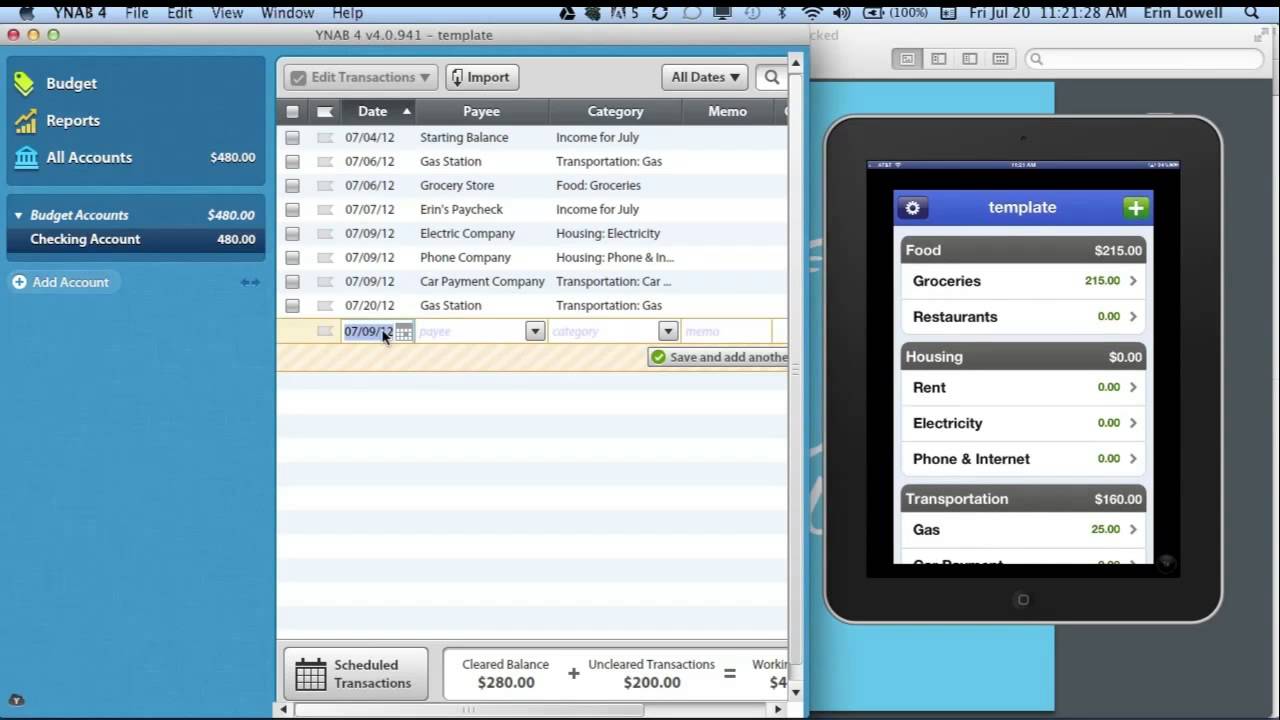This screenshot has height=720, width=1280.
Task: Flag the Phone Company transaction
Action: click(325, 258)
